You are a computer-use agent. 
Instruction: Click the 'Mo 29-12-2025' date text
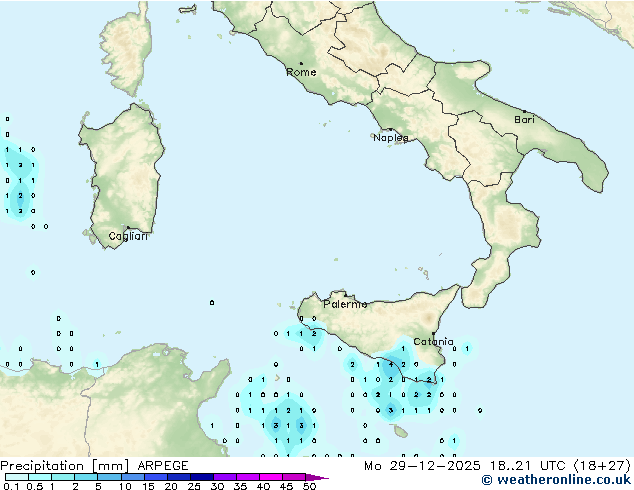[x=422, y=466]
